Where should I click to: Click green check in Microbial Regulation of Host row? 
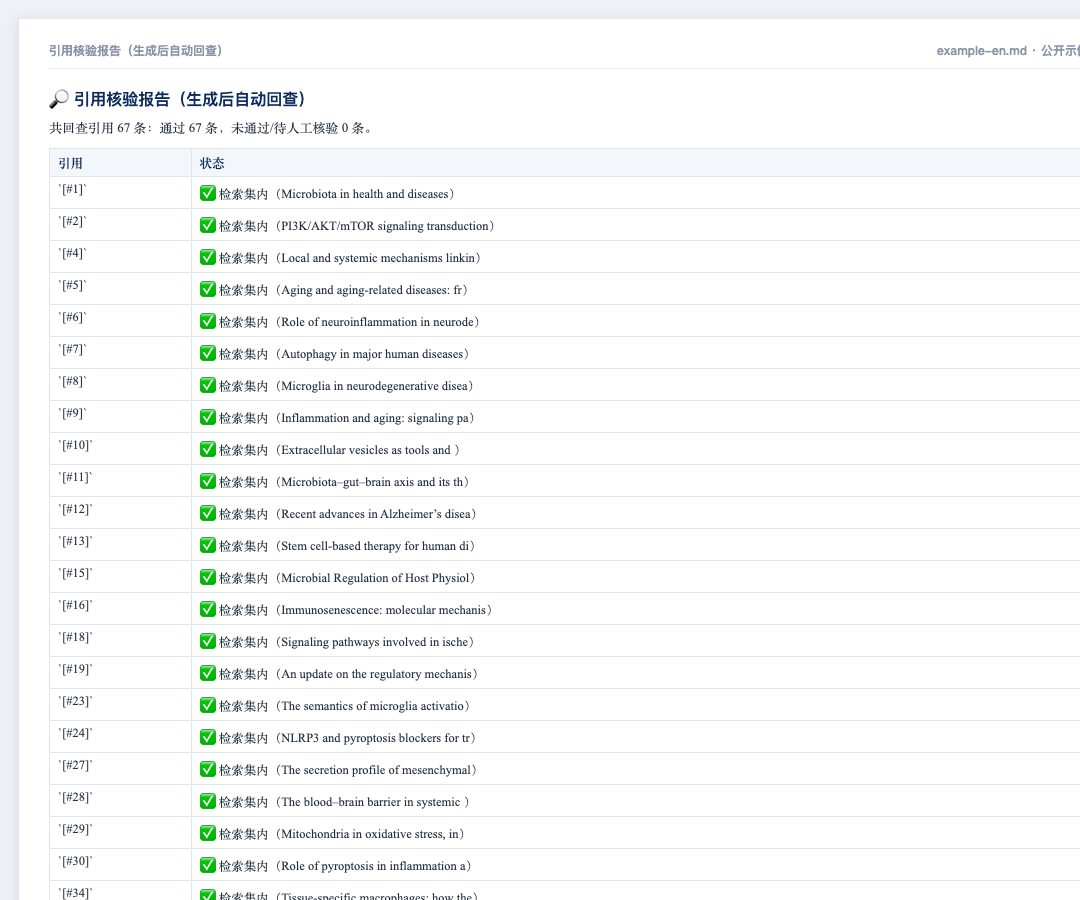point(208,578)
